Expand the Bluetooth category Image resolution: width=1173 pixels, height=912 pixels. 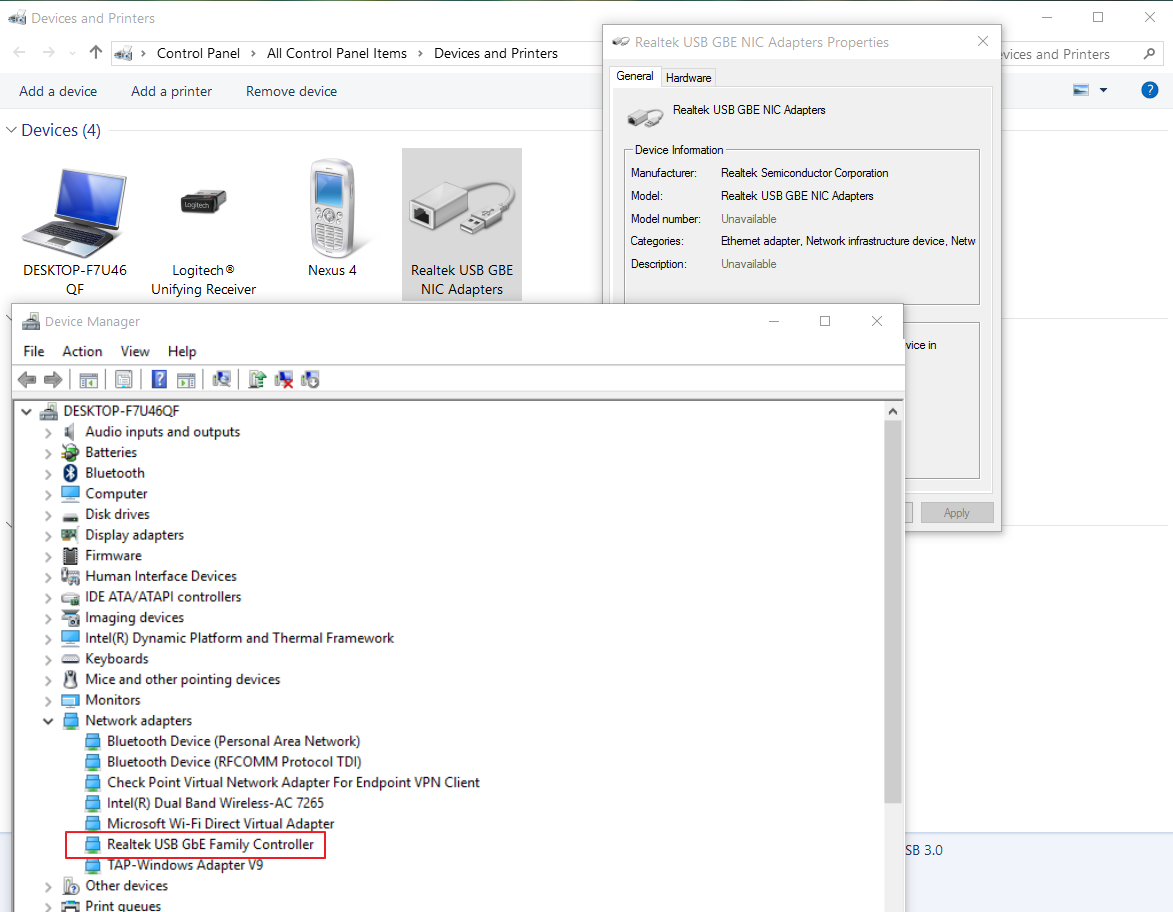click(48, 474)
